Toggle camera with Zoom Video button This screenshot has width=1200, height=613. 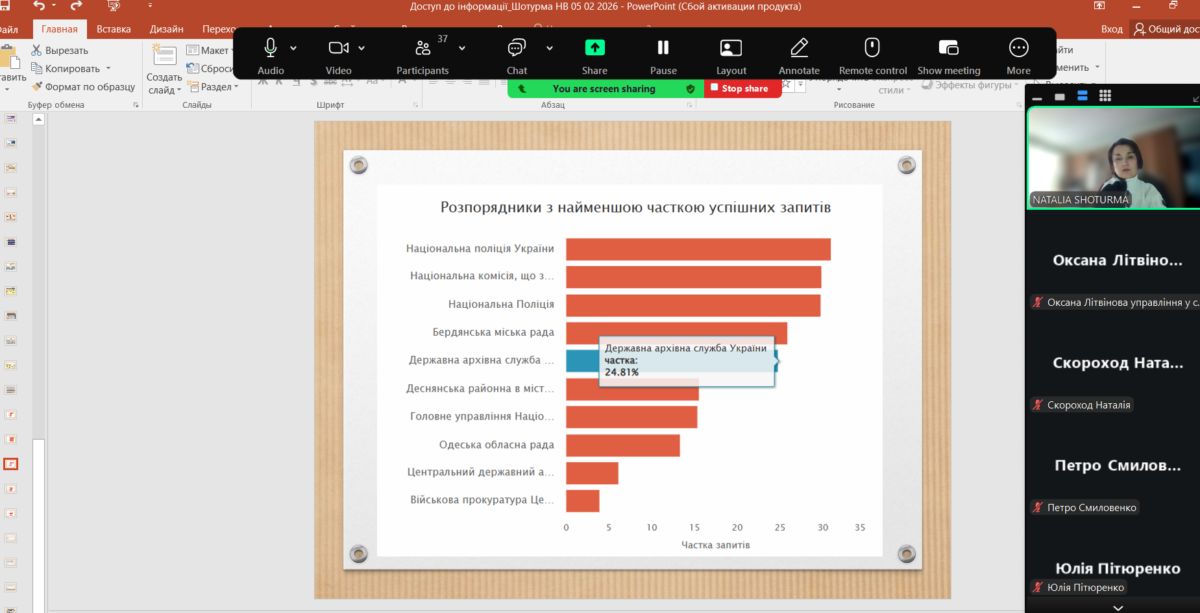click(x=338, y=48)
